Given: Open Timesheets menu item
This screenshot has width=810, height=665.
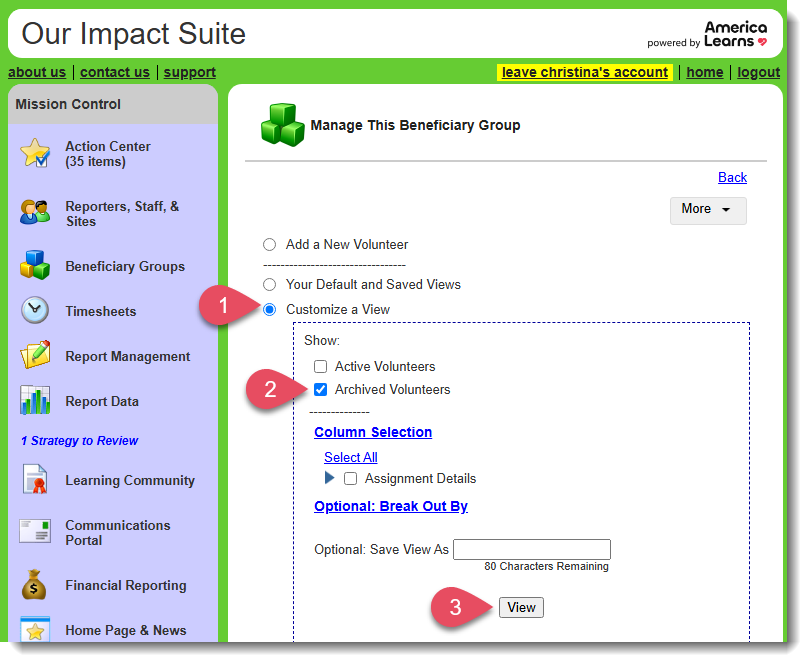Looking at the screenshot, I should pyautogui.click(x=101, y=312).
